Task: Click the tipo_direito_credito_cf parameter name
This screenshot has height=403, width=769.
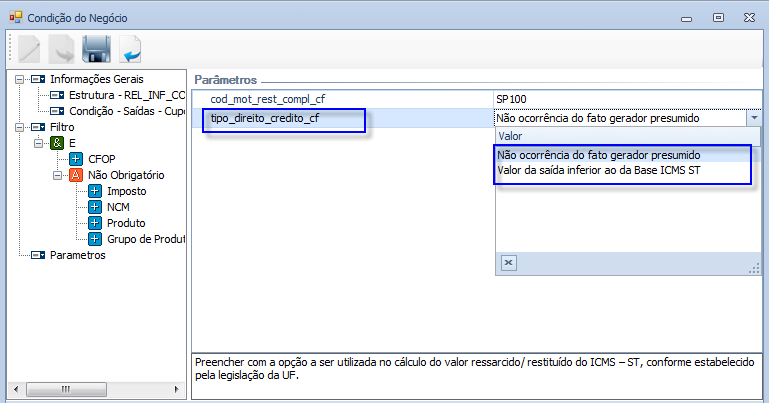Action: (x=265, y=118)
